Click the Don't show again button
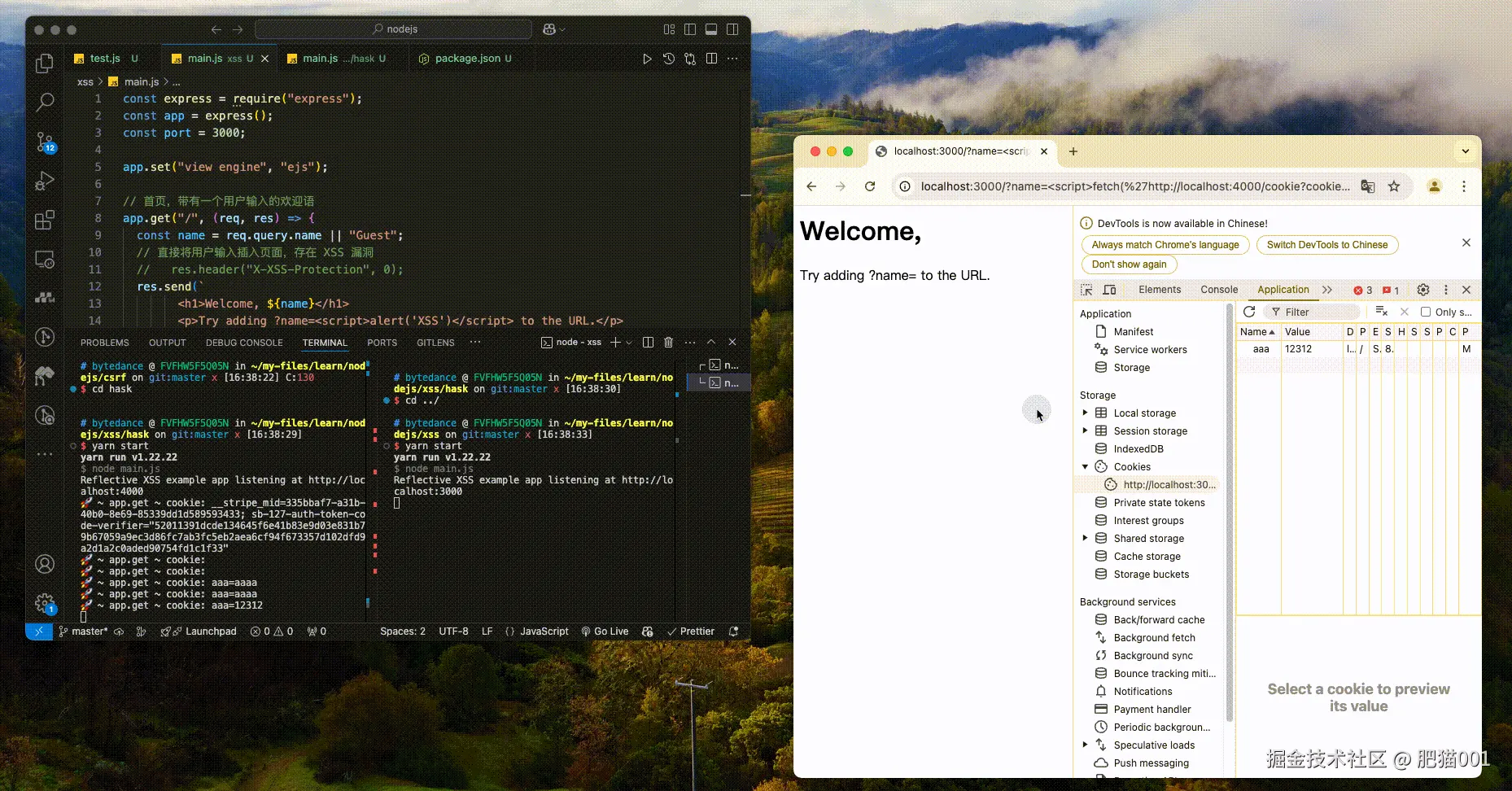The height and width of the screenshot is (791, 1512). pos(1129,264)
